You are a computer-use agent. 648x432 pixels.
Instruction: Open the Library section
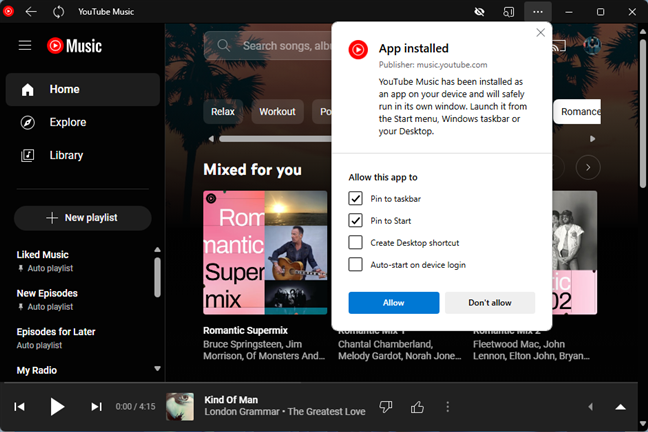[83, 155]
